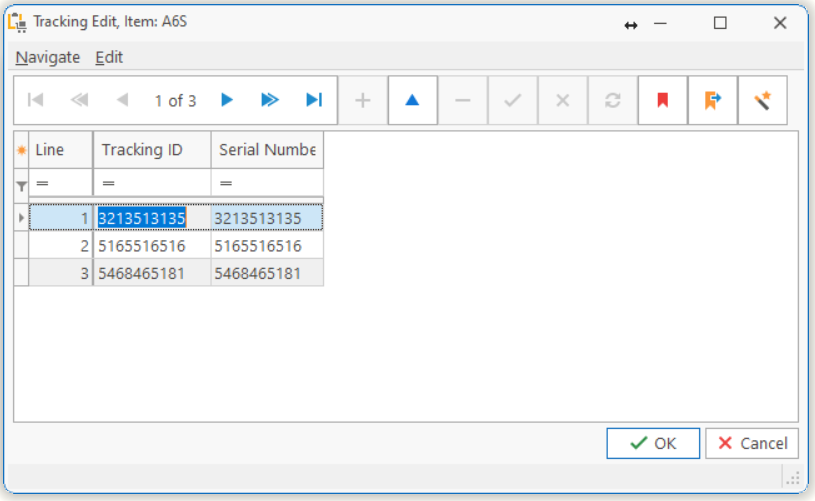815x501 pixels.
Task: Sort by Tracking ID column header
Action: click(151, 150)
